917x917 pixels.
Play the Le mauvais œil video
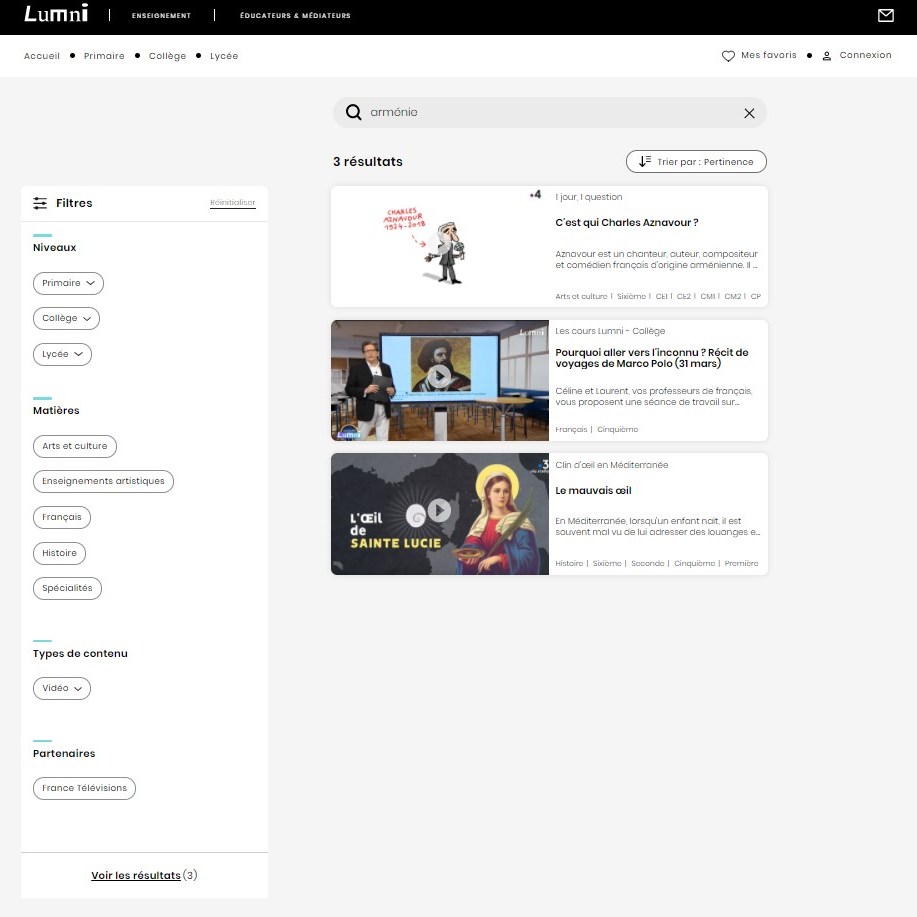click(439, 510)
